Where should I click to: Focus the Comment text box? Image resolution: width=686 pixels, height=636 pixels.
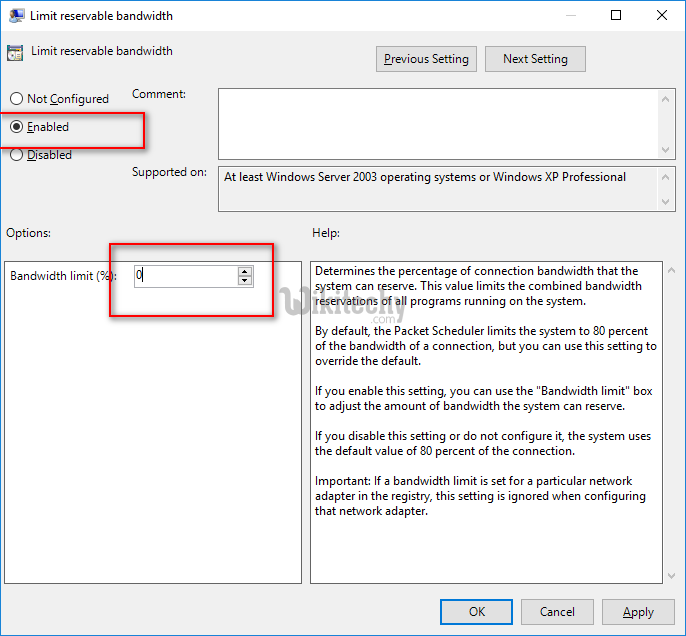pos(438,122)
